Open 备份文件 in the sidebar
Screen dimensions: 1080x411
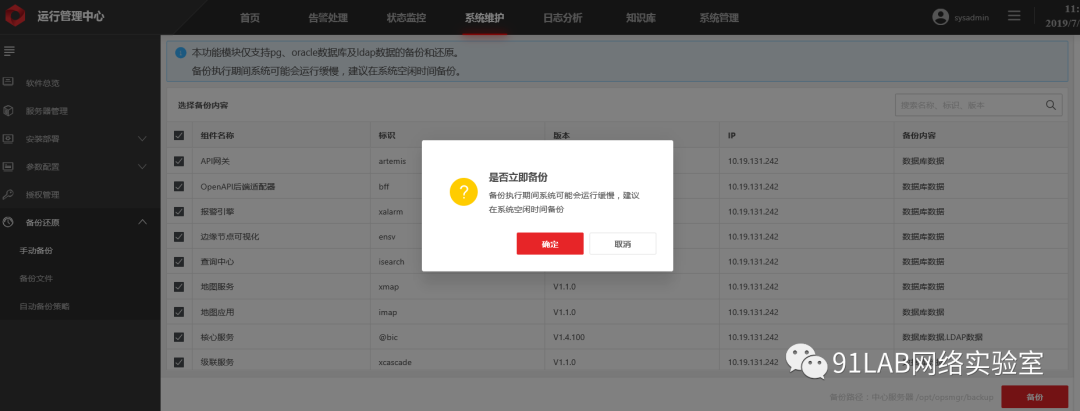[36, 279]
